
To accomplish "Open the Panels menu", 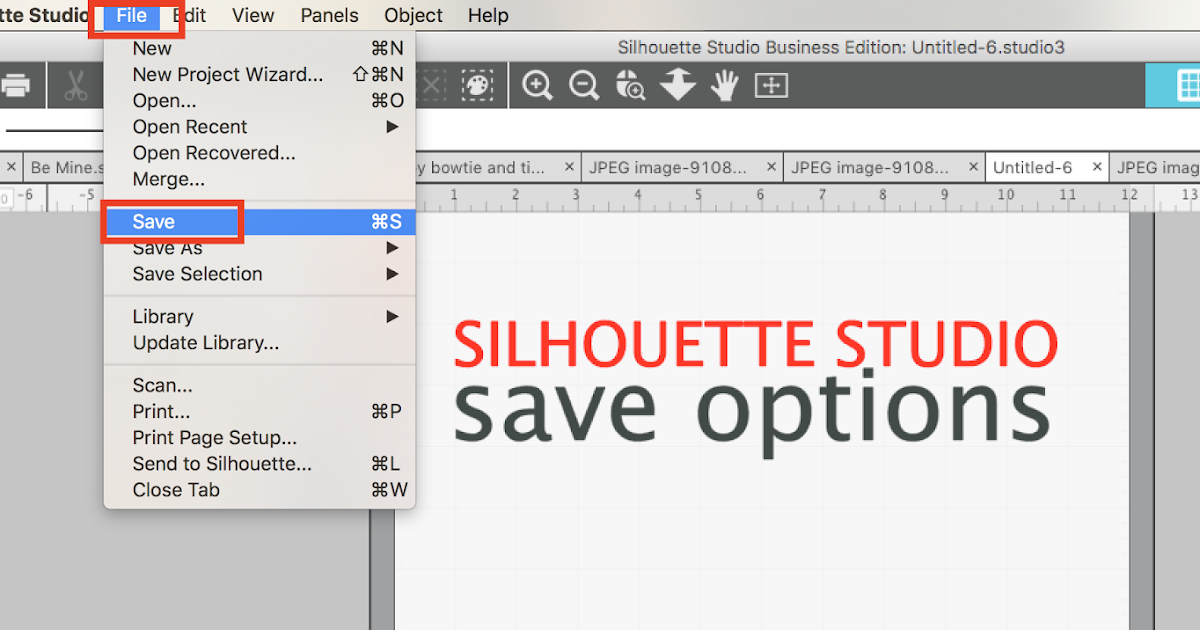I will 329,15.
